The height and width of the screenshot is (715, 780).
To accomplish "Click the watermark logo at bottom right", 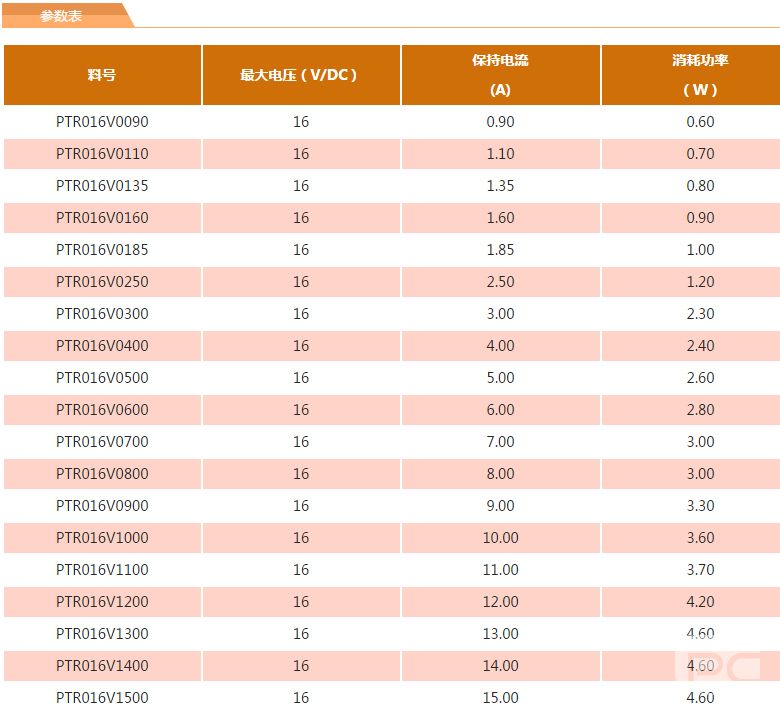I will click(718, 667).
